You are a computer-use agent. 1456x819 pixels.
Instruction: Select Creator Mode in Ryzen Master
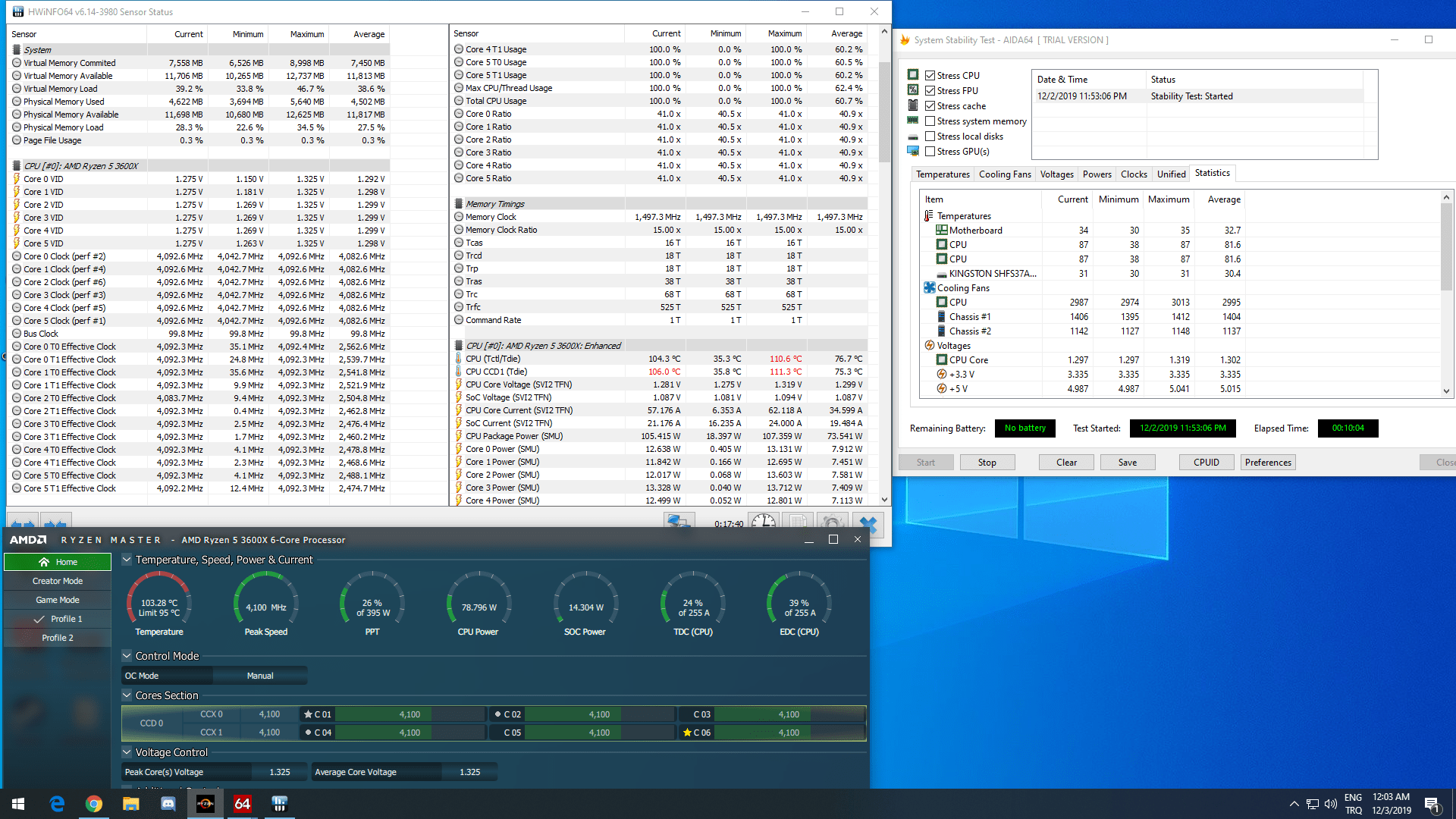pyautogui.click(x=58, y=581)
